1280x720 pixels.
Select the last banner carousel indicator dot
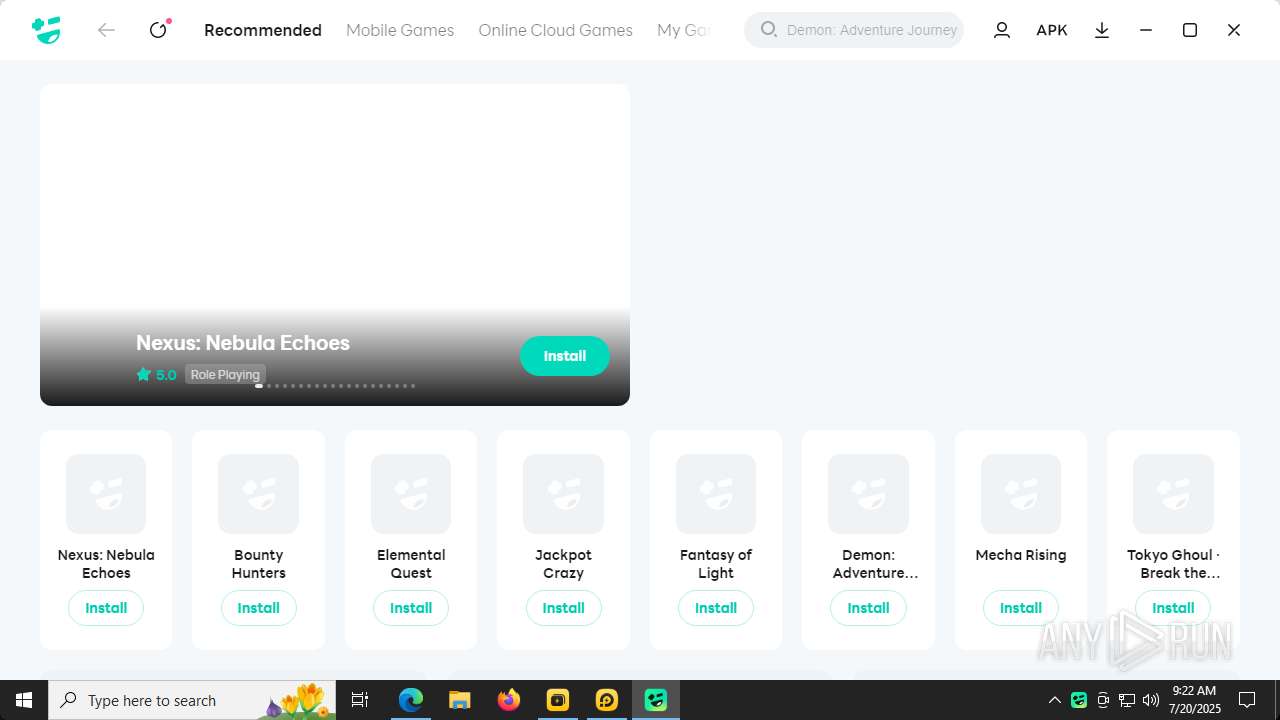coord(413,386)
